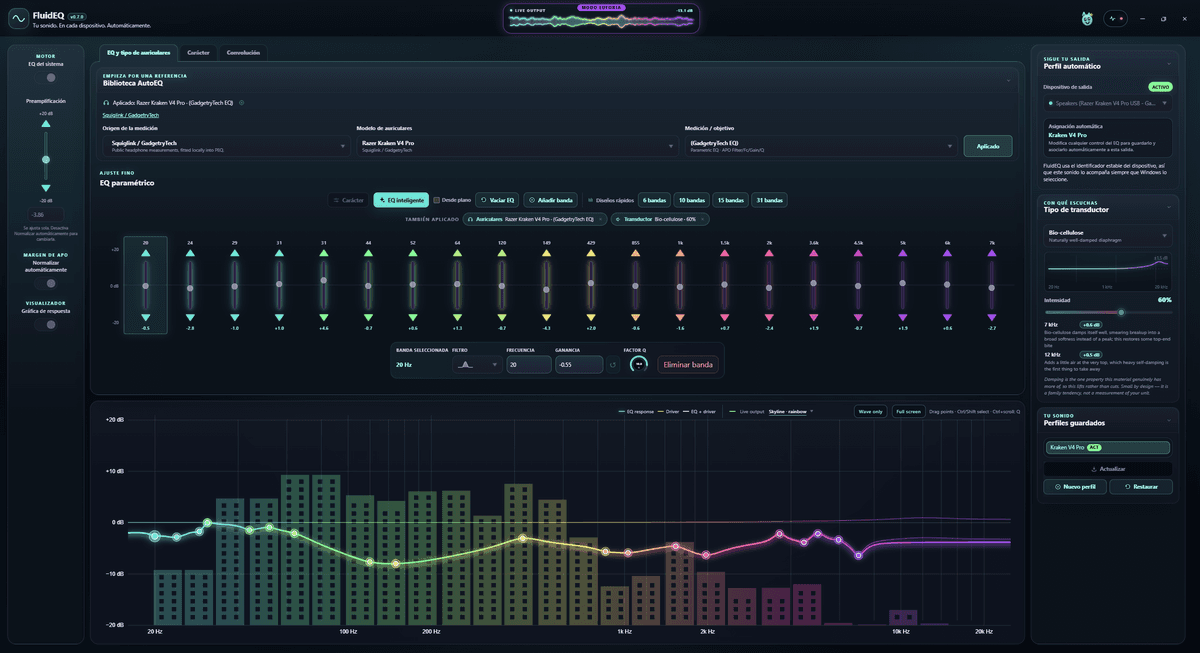
Task: Collapse the Perfiles guardados panel
Action: (x=1168, y=419)
